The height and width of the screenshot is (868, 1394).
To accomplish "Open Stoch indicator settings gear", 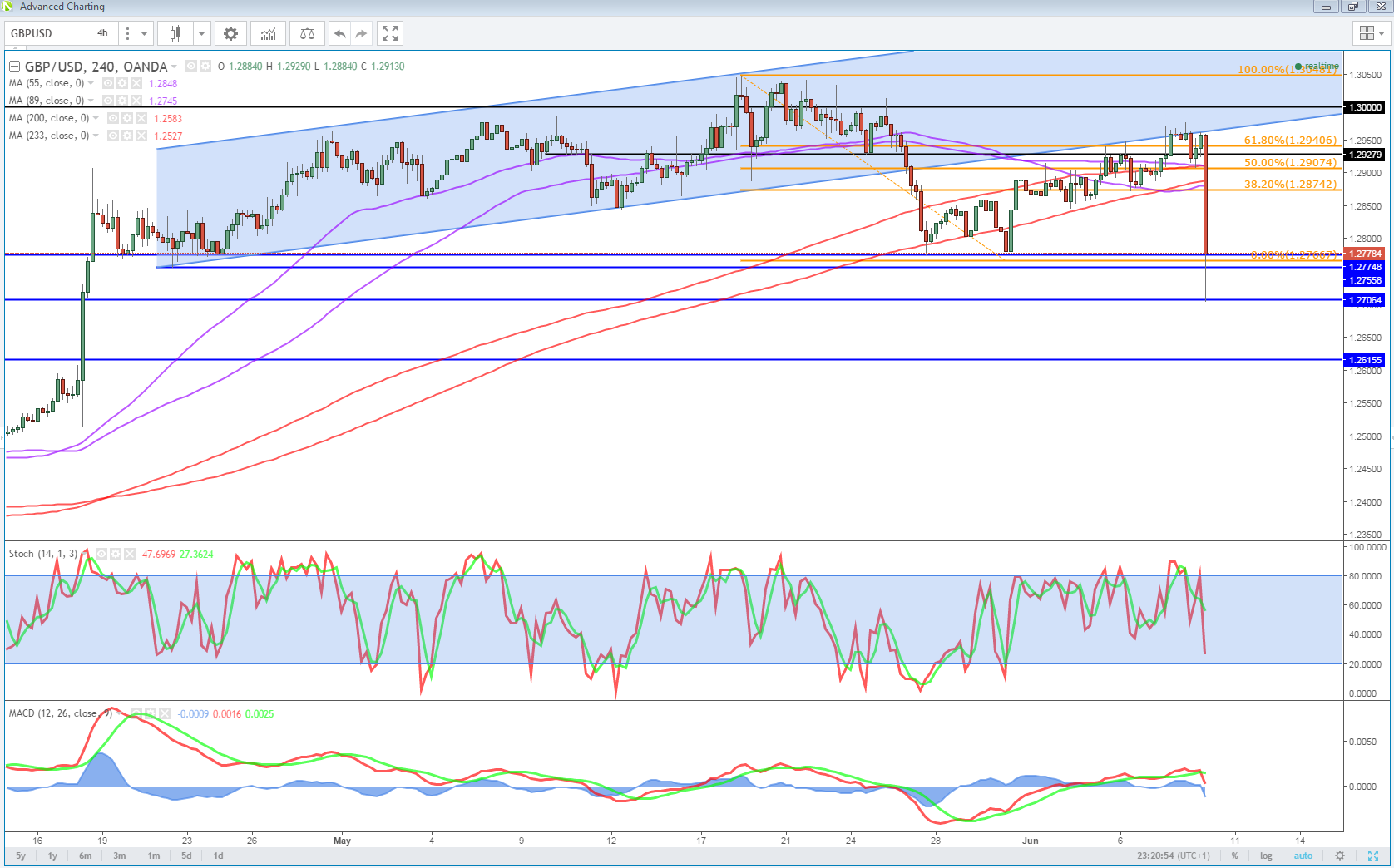I will pyautogui.click(x=116, y=554).
